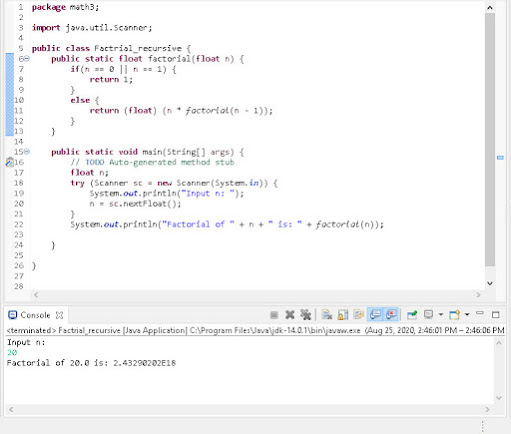Click the 'Input n:' console output line
Screen dimensions: 511x434
[x=26, y=342]
